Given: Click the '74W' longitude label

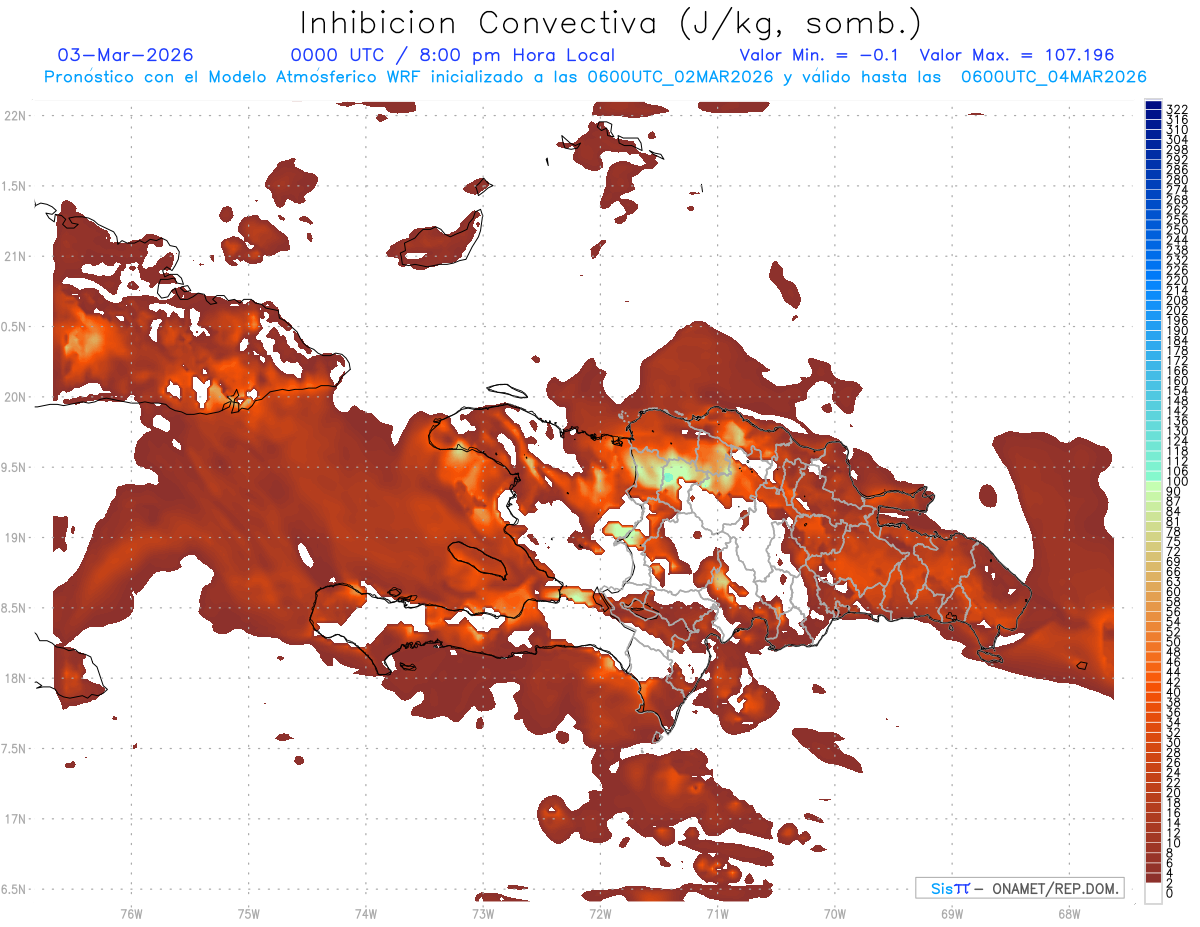Looking at the screenshot, I should pyautogui.click(x=366, y=912).
